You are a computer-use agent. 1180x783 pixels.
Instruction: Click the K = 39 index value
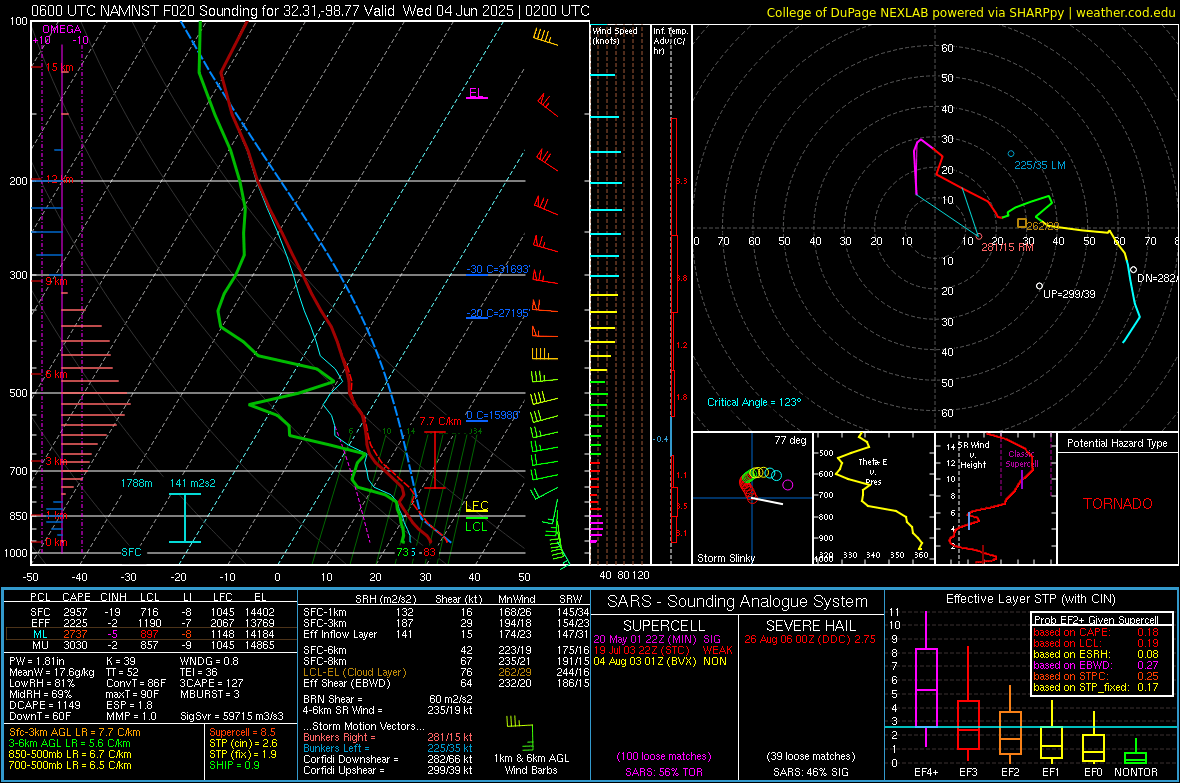[120, 661]
